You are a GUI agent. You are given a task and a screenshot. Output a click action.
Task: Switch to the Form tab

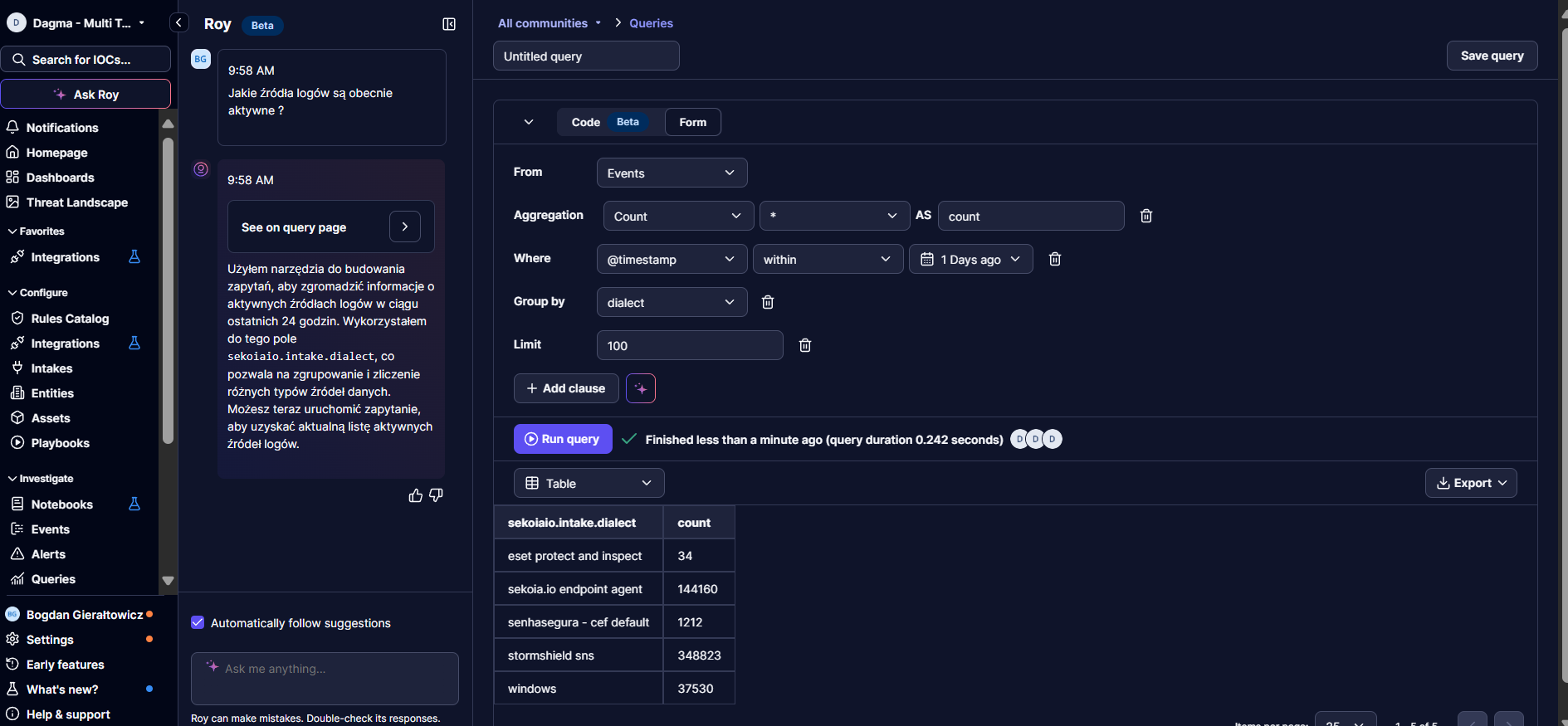(692, 122)
